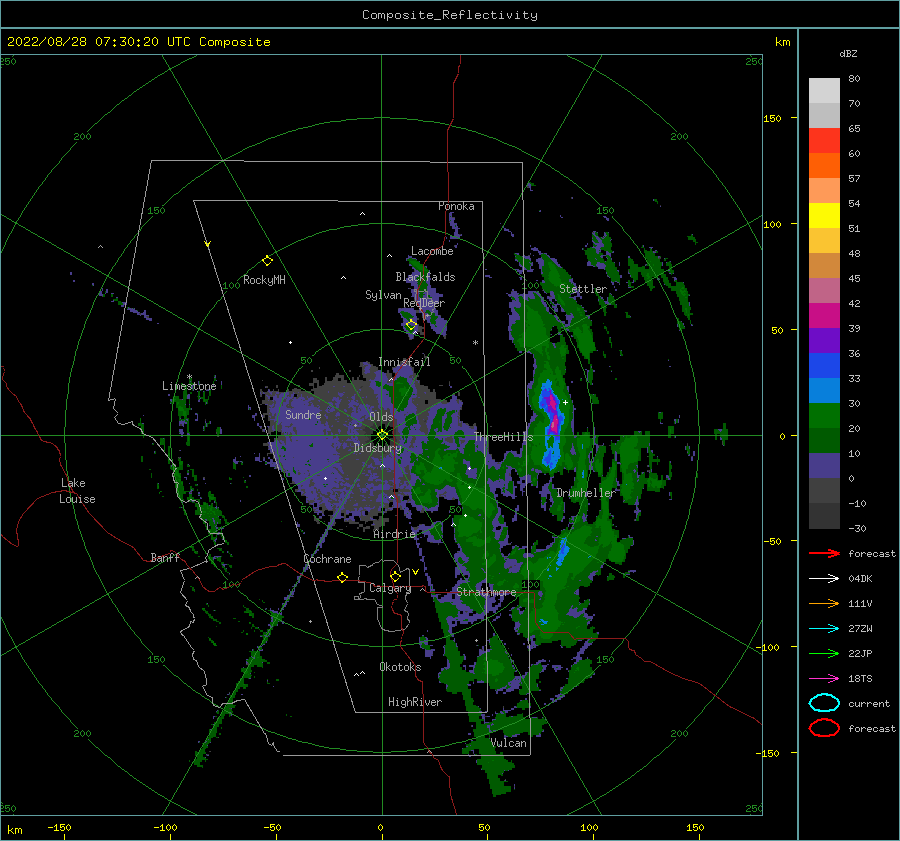
Task: Click the dBZ legend heading
Action: pos(848,54)
